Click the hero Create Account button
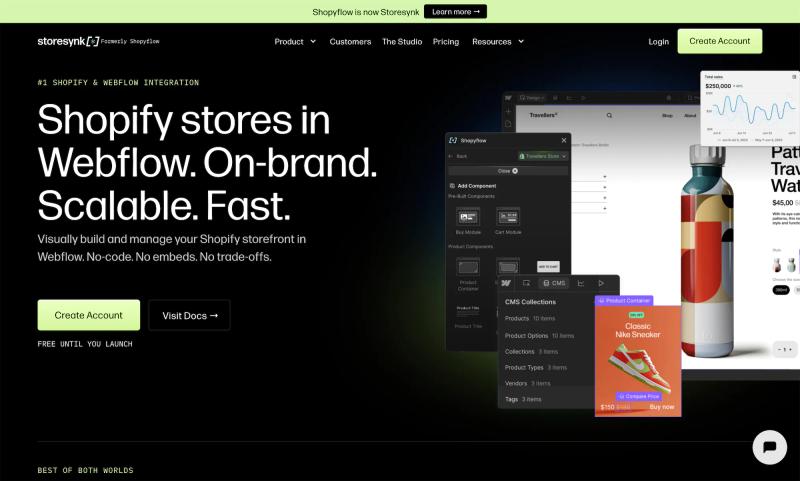The image size is (800, 481). 89,315
